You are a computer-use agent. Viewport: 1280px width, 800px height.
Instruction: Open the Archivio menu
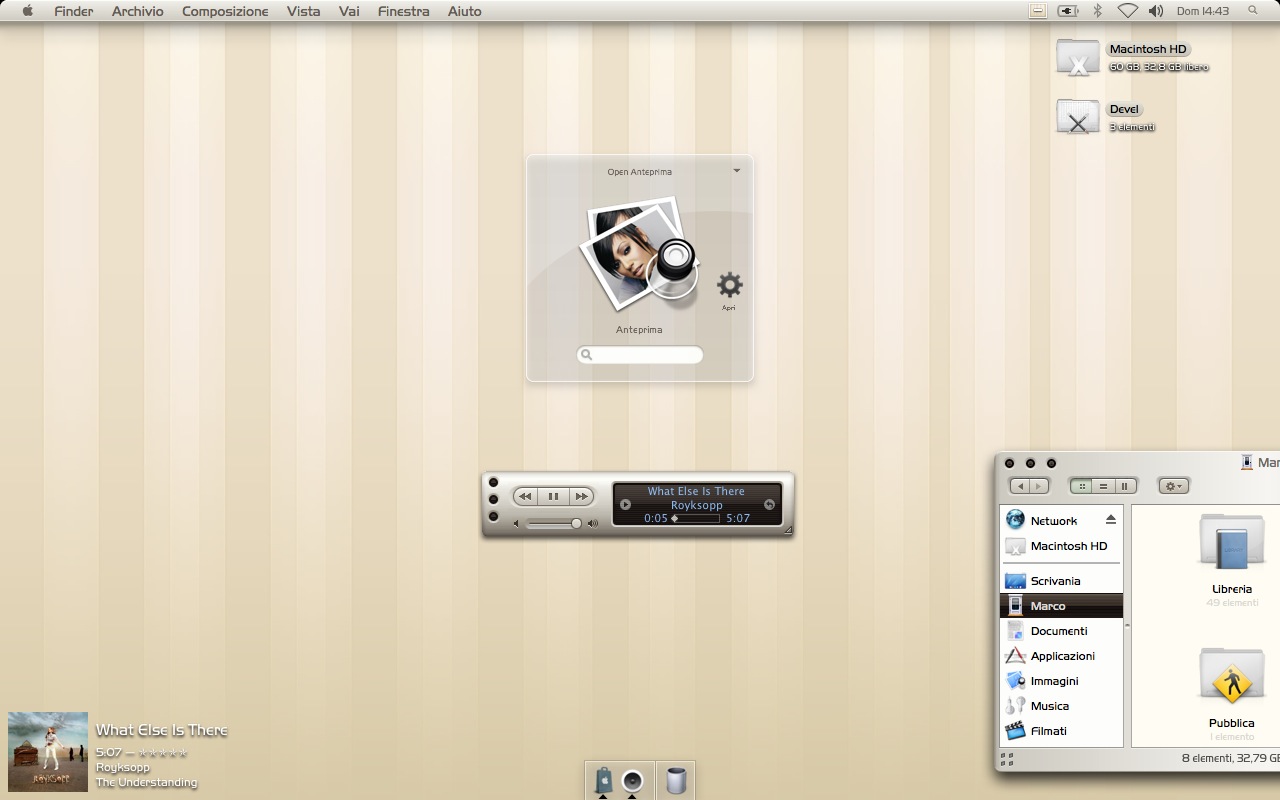138,11
